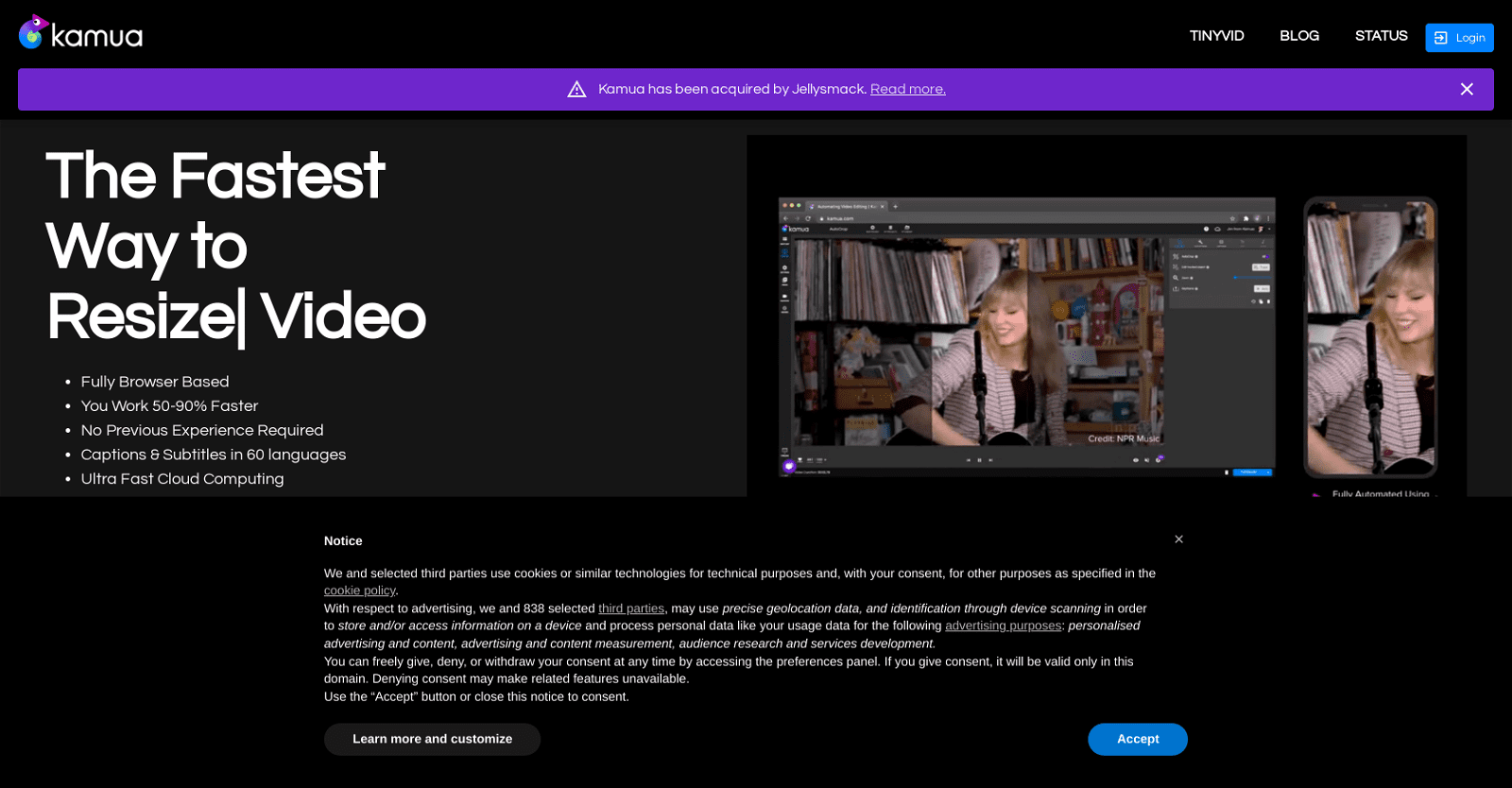Follow the Read more link in the banner
The height and width of the screenshot is (788, 1512).
(x=907, y=89)
